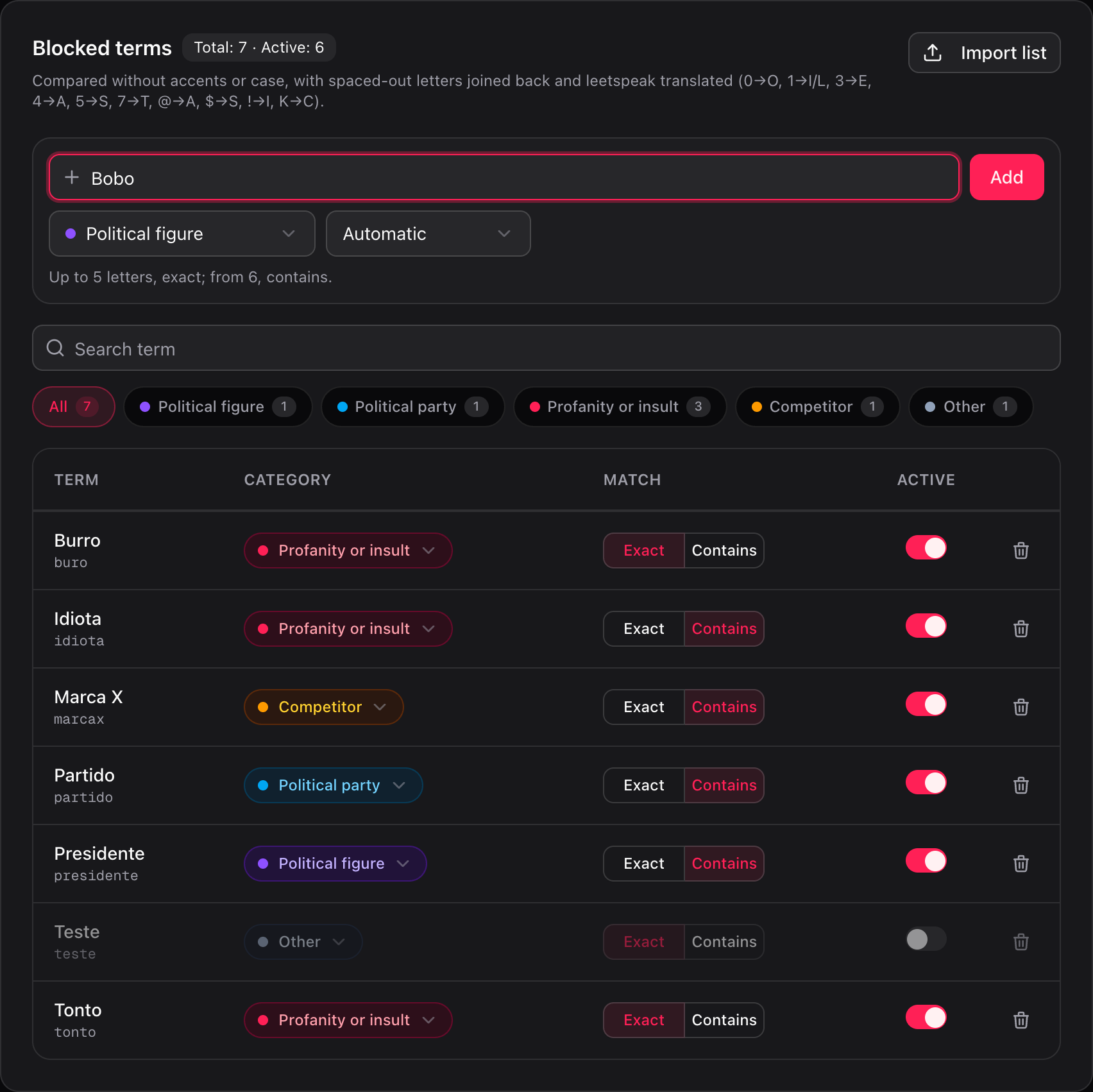1093x1092 pixels.
Task: Click the term name 'Partido'
Action: (x=84, y=775)
